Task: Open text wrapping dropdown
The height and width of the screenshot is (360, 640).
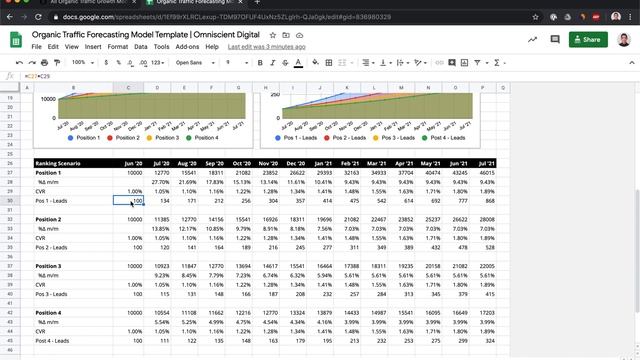Action: 403,62
